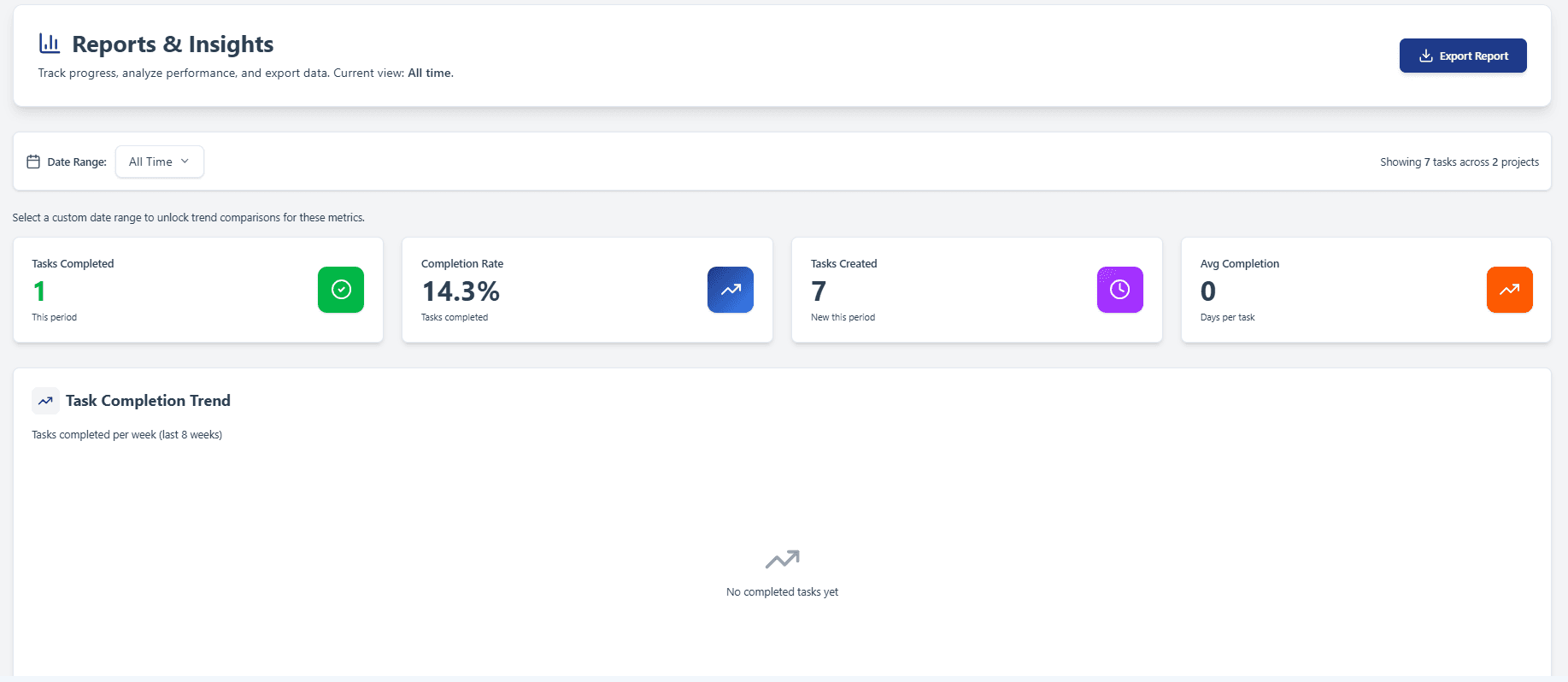This screenshot has height=682, width=1568.
Task: Expand the date range picker to choose custom dates
Action: 159,161
